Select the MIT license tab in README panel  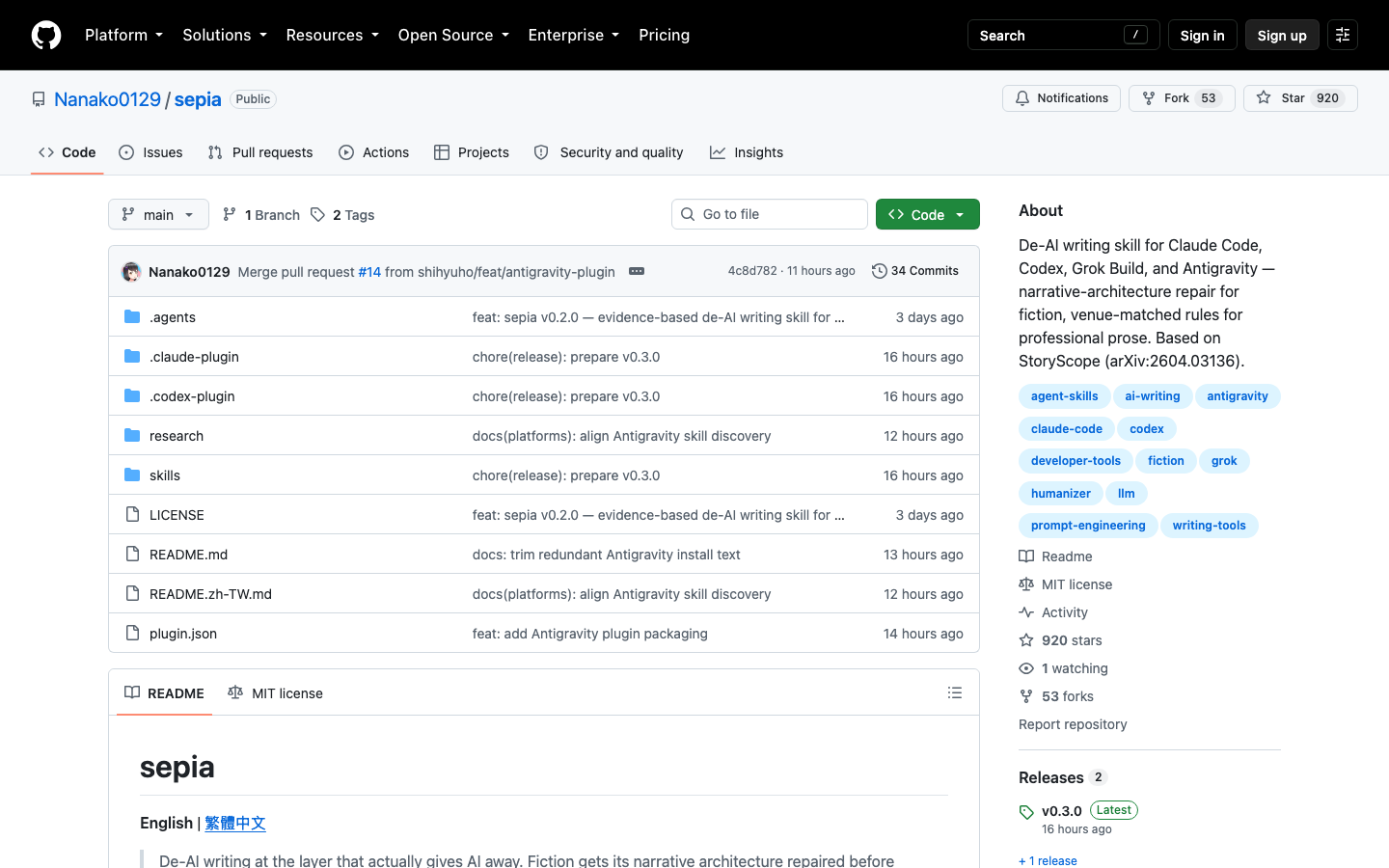click(x=275, y=692)
